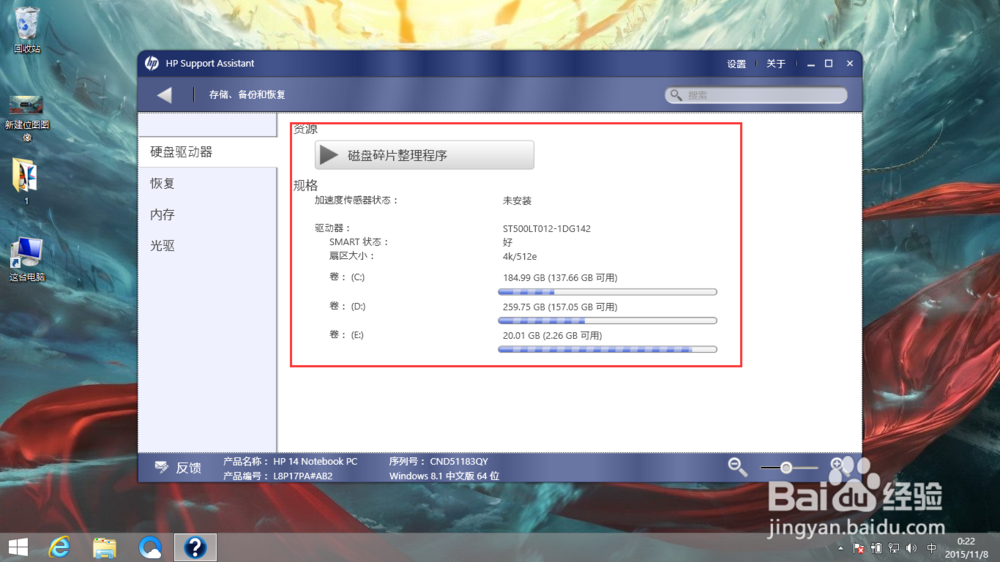Launch the 磁盘碎片整理程序 button
Viewport: 1000px width, 562px height.
pyautogui.click(x=424, y=155)
